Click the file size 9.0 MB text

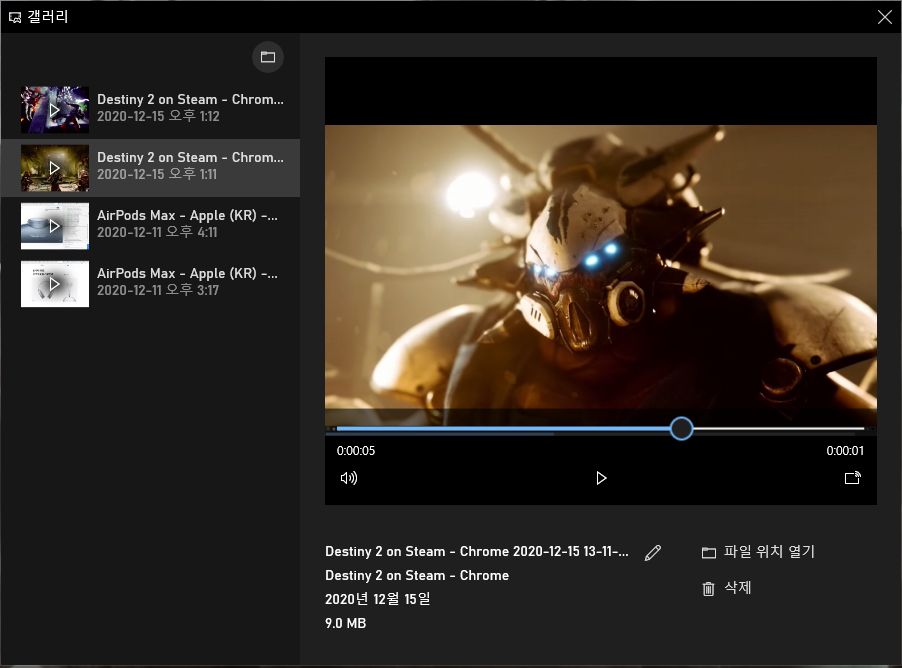coord(345,623)
